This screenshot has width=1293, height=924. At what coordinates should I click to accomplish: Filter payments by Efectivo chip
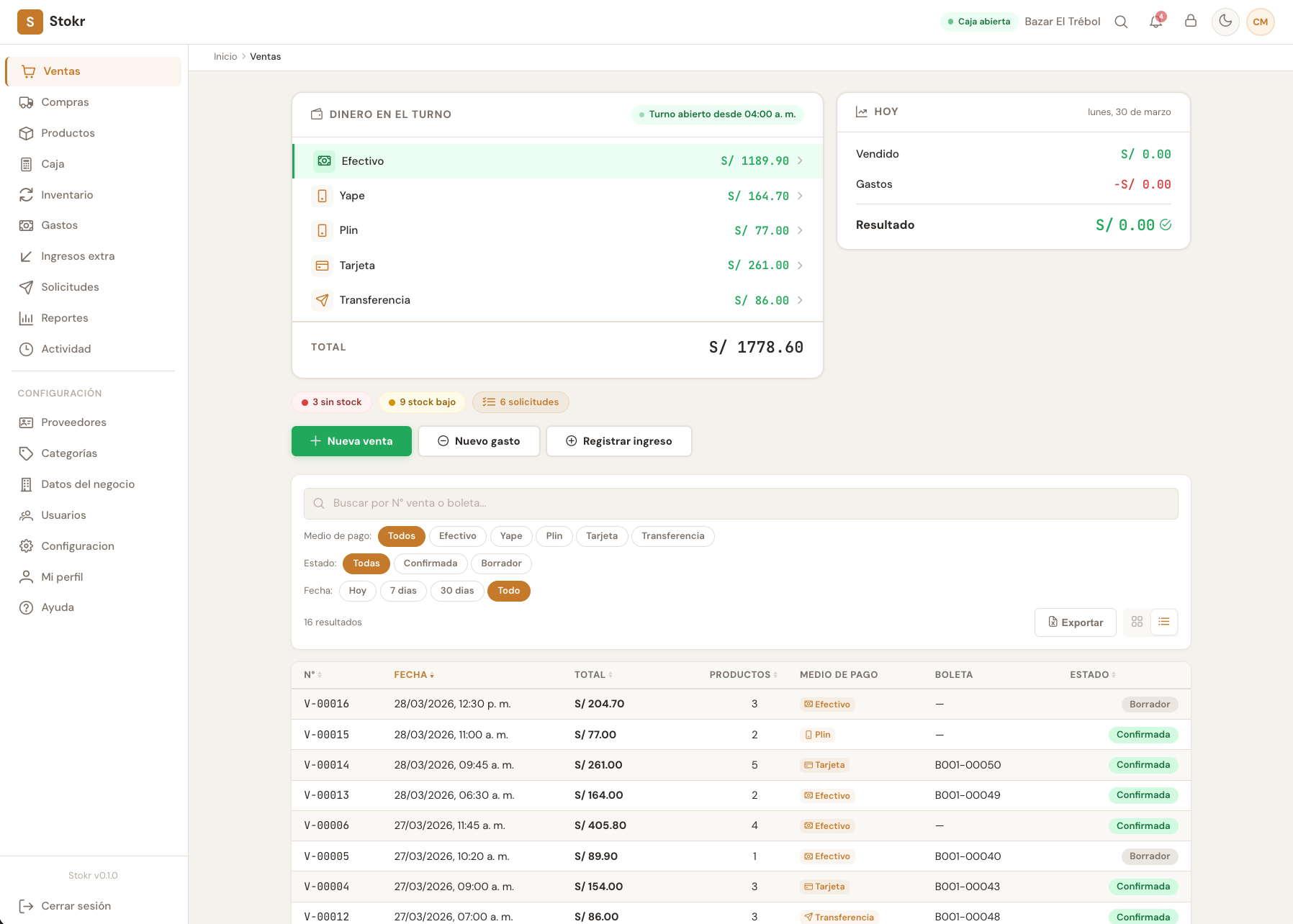457,536
